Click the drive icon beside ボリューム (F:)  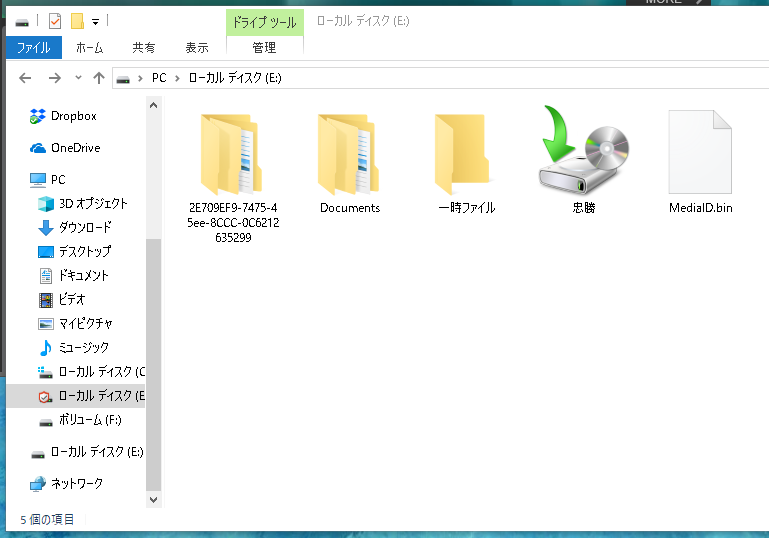coord(46,422)
